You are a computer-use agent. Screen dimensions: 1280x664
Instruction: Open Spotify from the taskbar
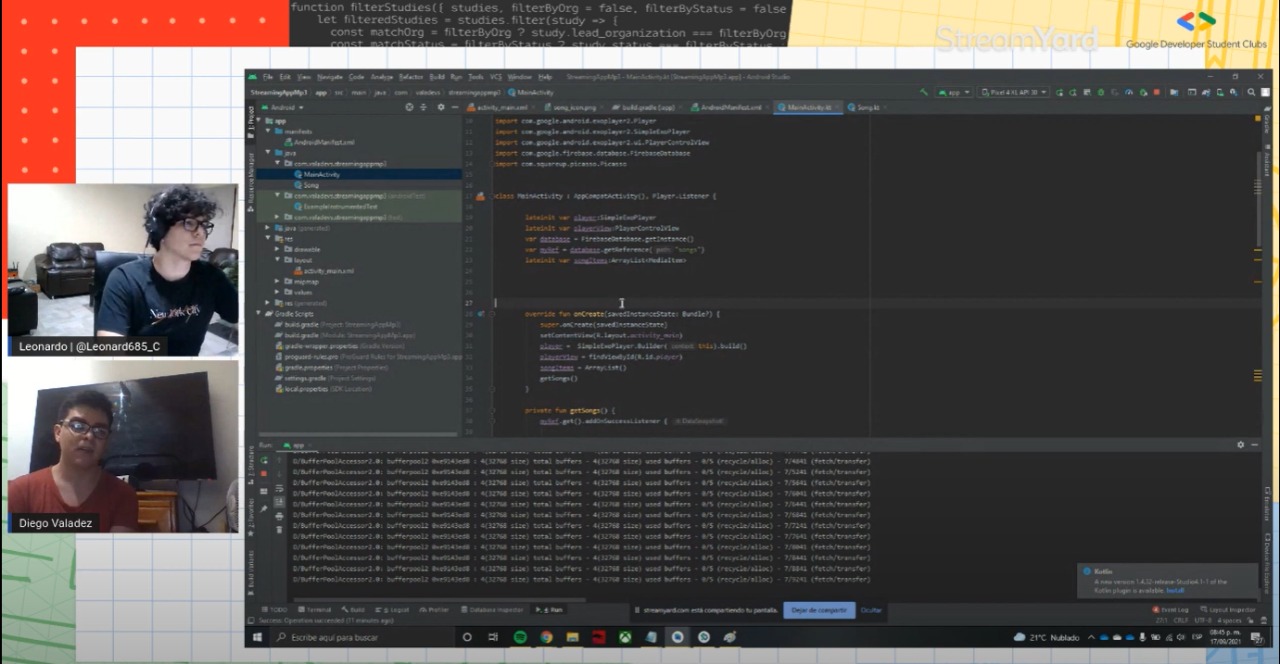pos(520,637)
